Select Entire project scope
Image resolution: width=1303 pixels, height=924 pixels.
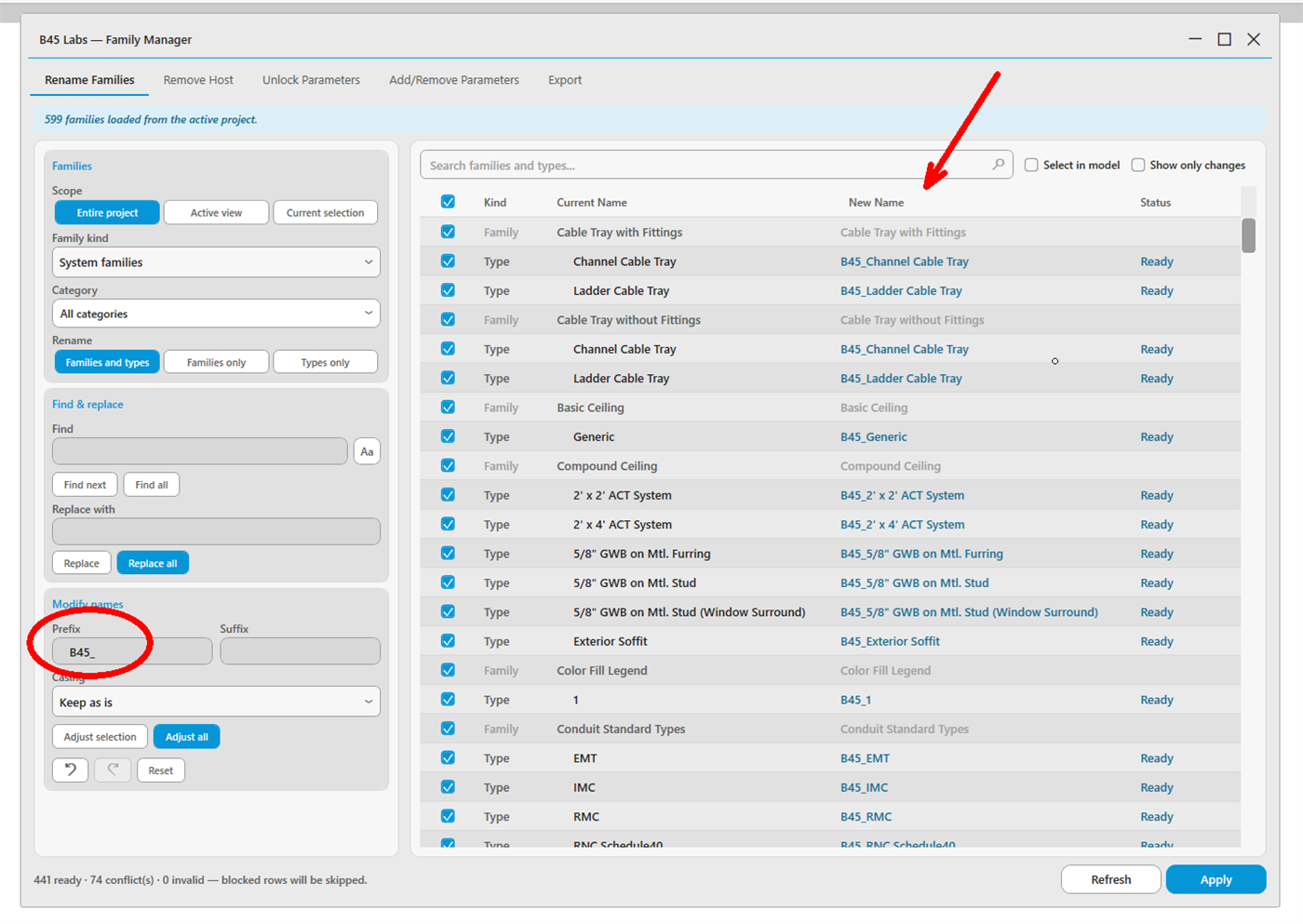click(x=107, y=213)
